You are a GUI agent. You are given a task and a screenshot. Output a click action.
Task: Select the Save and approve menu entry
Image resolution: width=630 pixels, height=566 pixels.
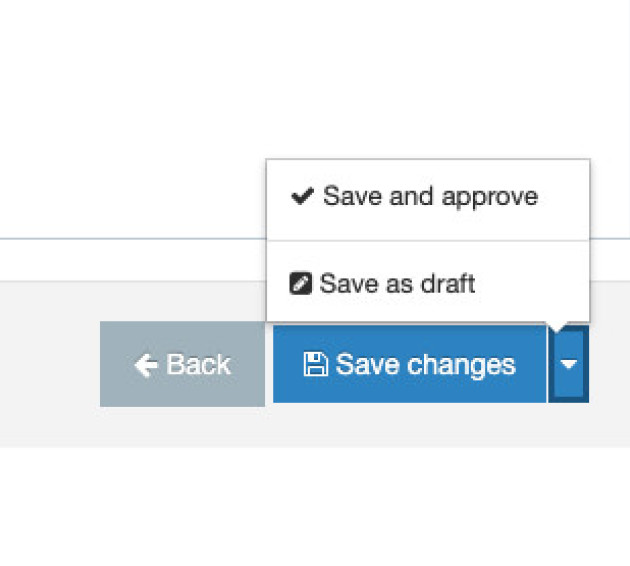[428, 197]
